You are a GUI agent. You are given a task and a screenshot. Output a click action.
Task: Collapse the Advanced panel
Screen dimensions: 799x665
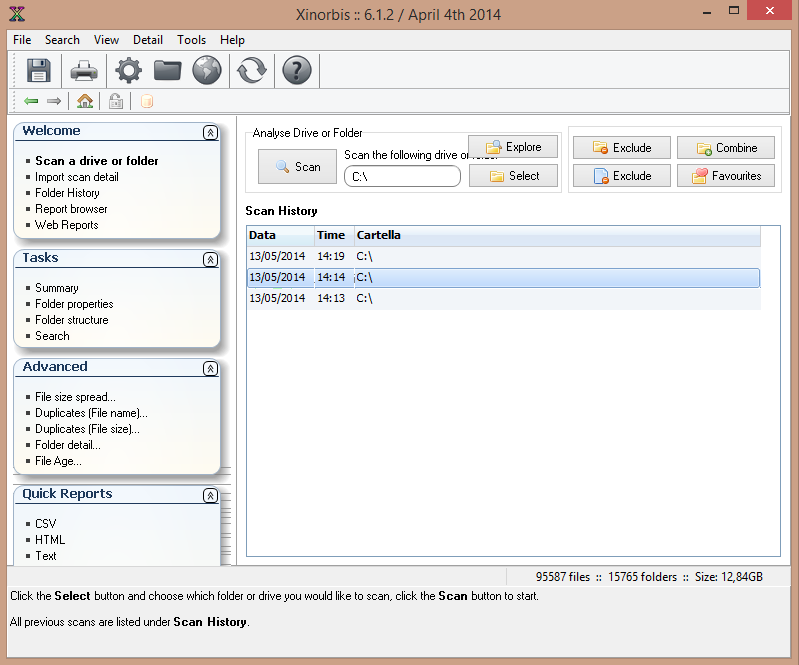(x=210, y=368)
